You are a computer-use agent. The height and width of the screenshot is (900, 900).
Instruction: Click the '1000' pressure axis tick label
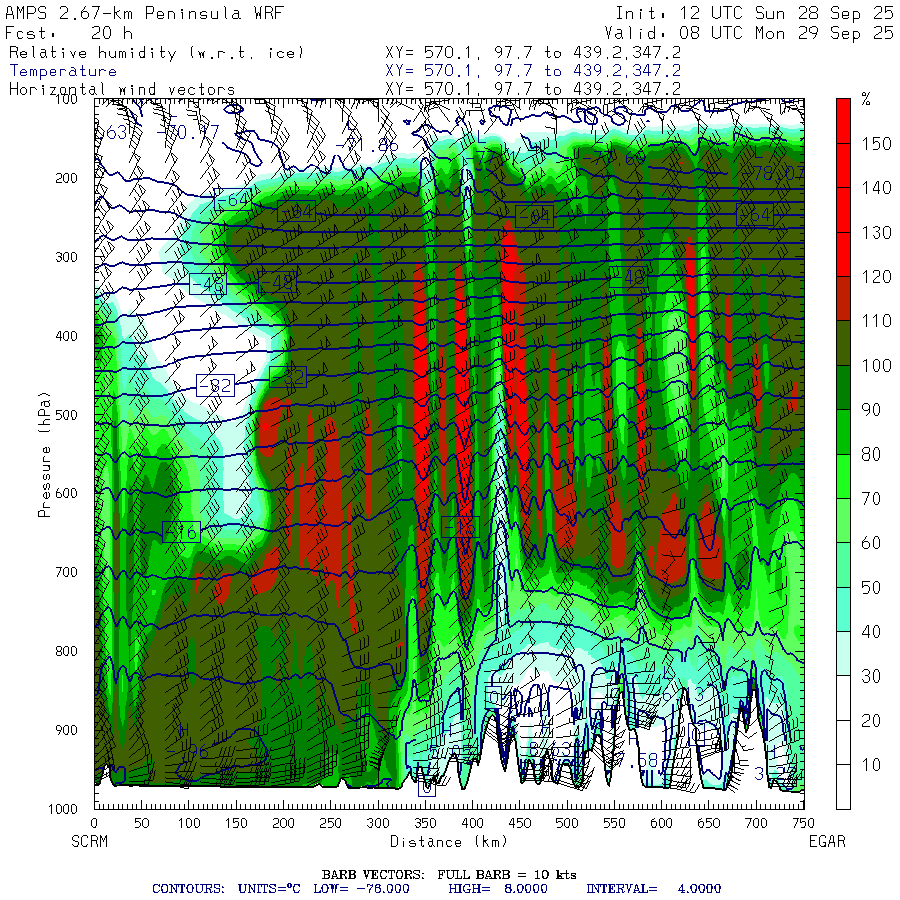click(x=63, y=809)
